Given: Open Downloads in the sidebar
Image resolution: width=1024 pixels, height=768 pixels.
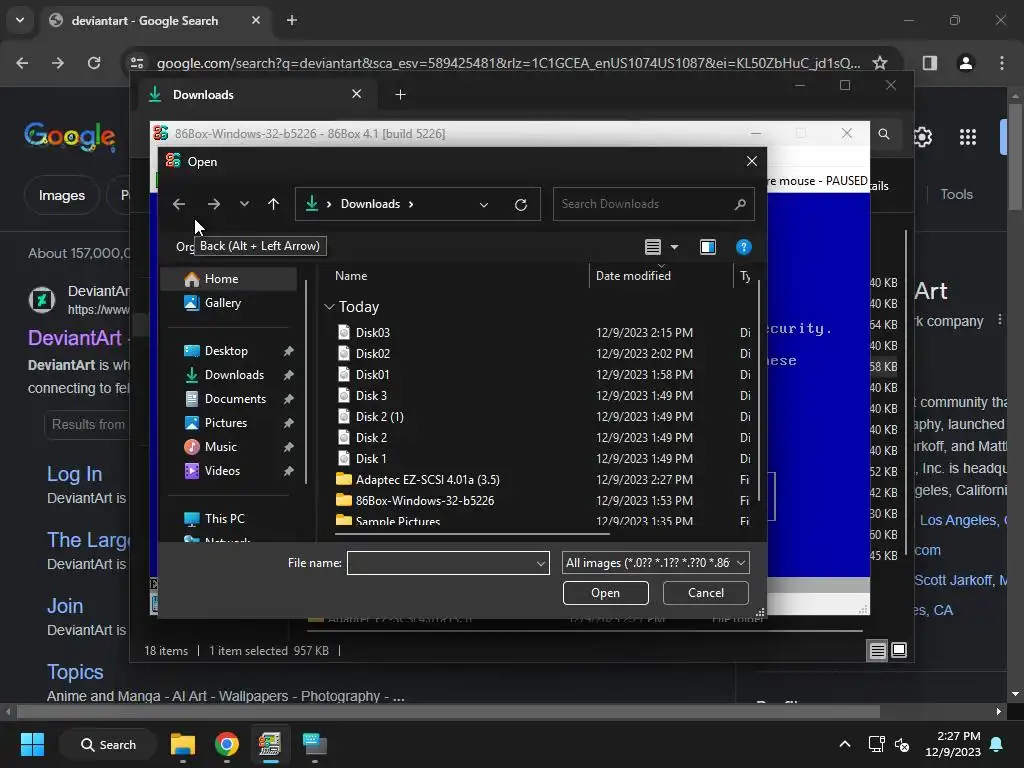Looking at the screenshot, I should 234,375.
